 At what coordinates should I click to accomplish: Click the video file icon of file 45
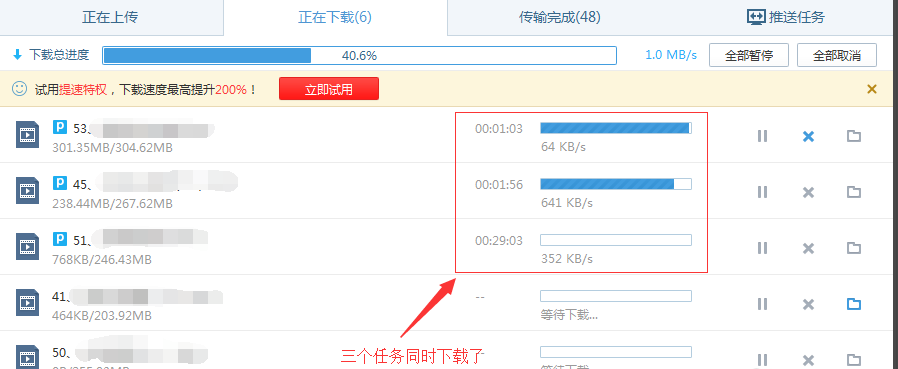[x=27, y=191]
